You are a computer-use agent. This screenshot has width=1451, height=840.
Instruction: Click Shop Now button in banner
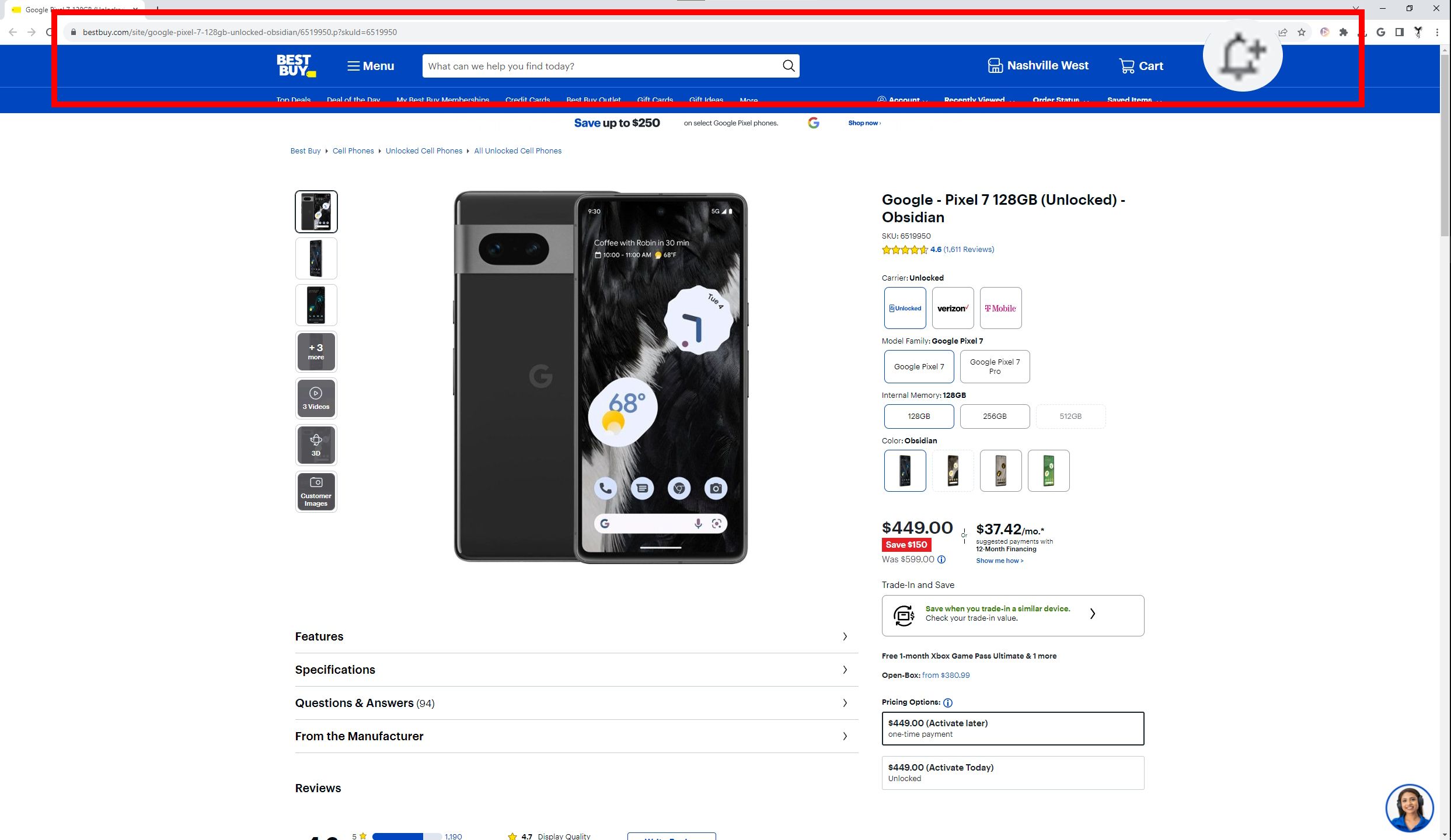[x=862, y=122]
